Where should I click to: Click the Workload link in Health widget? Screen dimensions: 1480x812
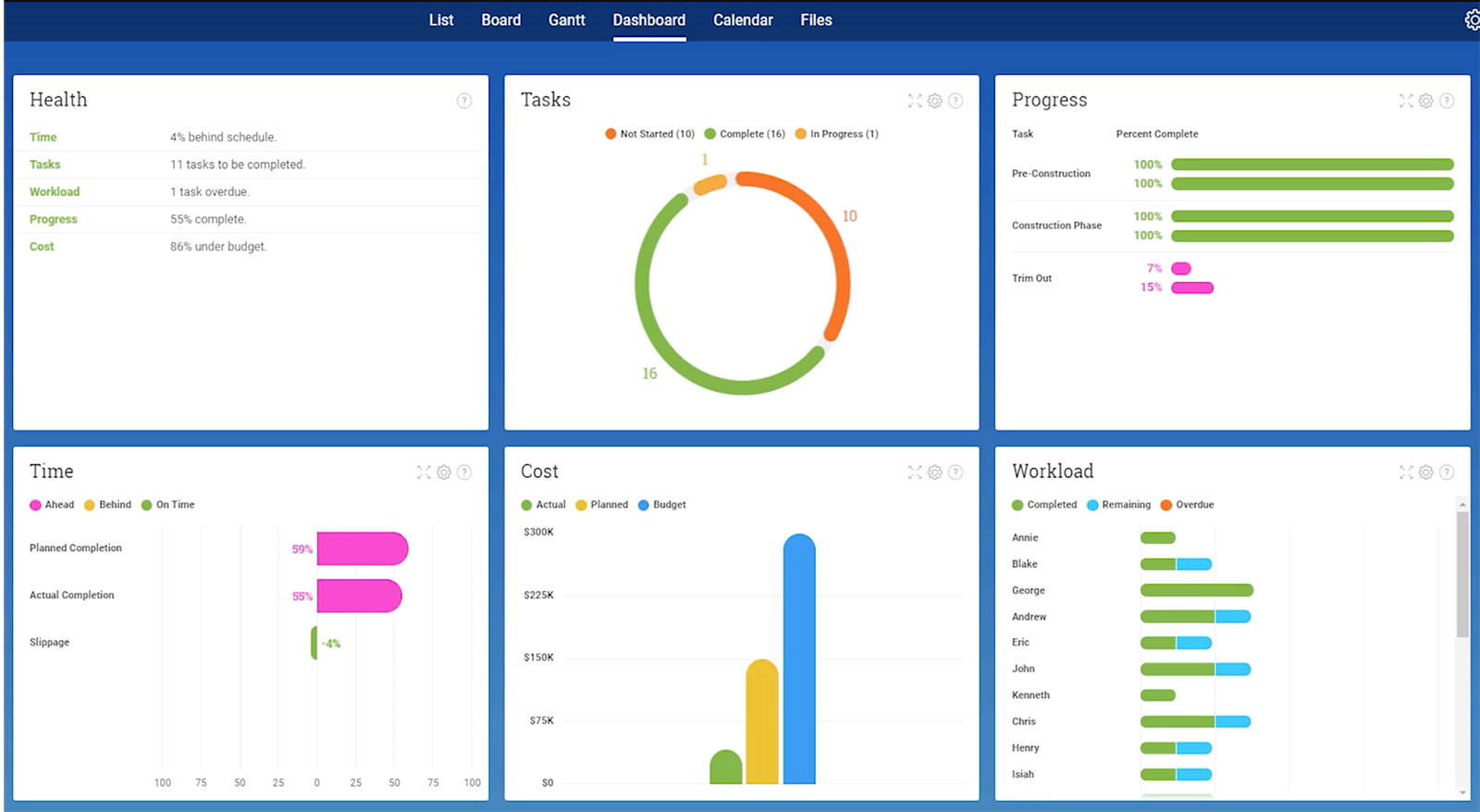click(x=55, y=192)
